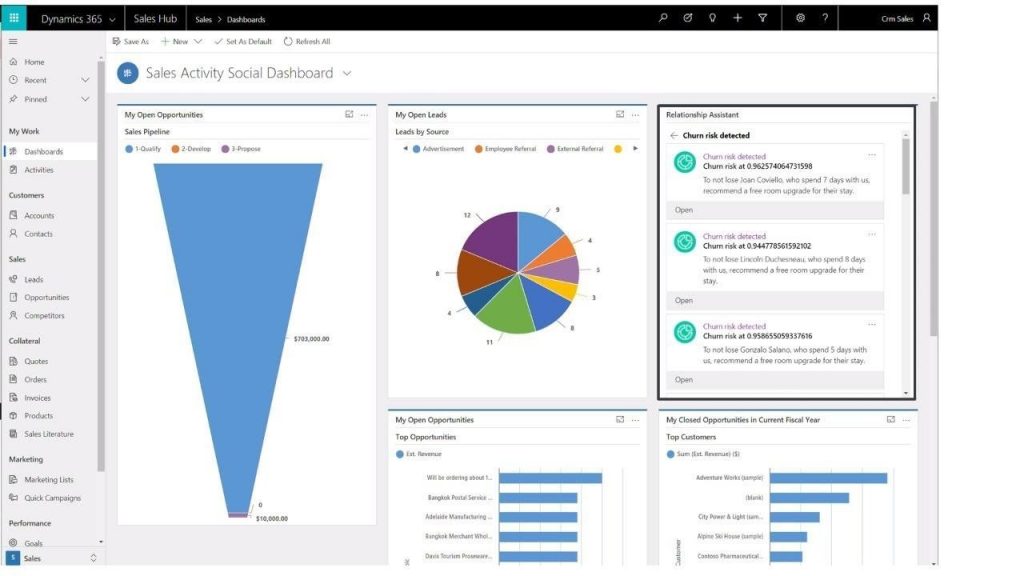The width and height of the screenshot is (1024, 576).
Task: Open the task flow checkmark icon
Action: coord(688,18)
